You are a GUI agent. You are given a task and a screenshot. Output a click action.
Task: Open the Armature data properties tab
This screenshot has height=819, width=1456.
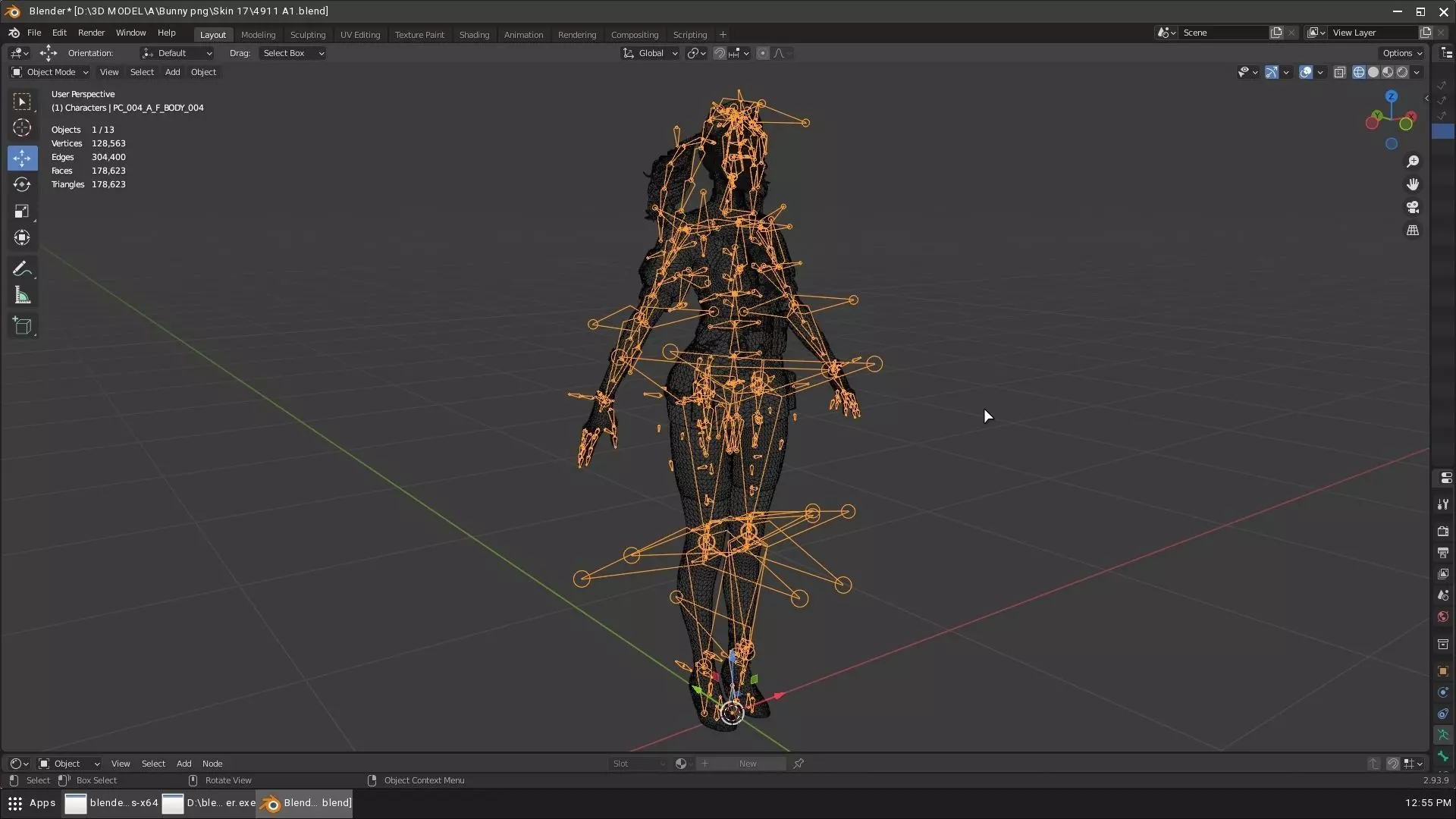point(1443,735)
